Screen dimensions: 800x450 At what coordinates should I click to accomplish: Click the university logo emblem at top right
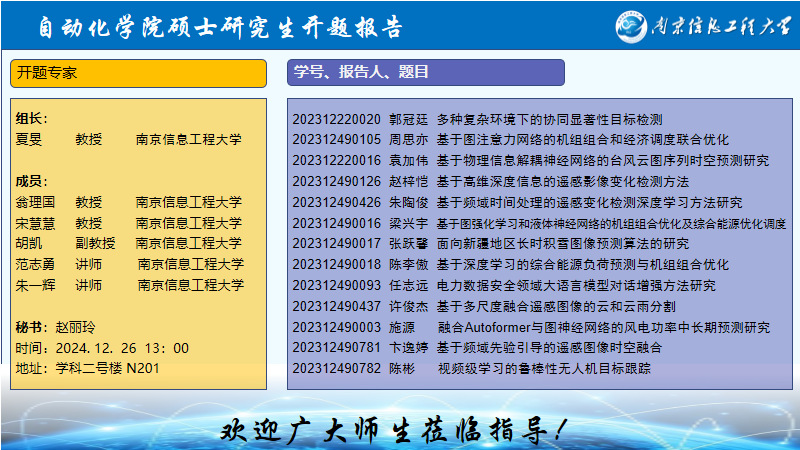(x=638, y=25)
